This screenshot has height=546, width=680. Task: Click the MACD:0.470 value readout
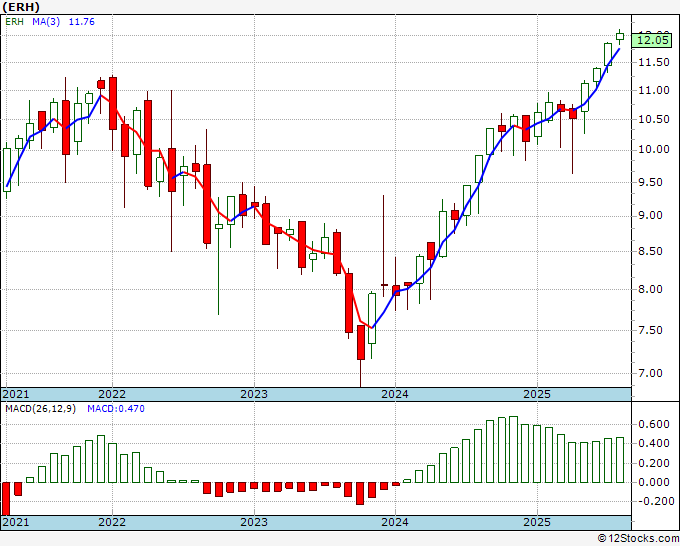coord(116,409)
